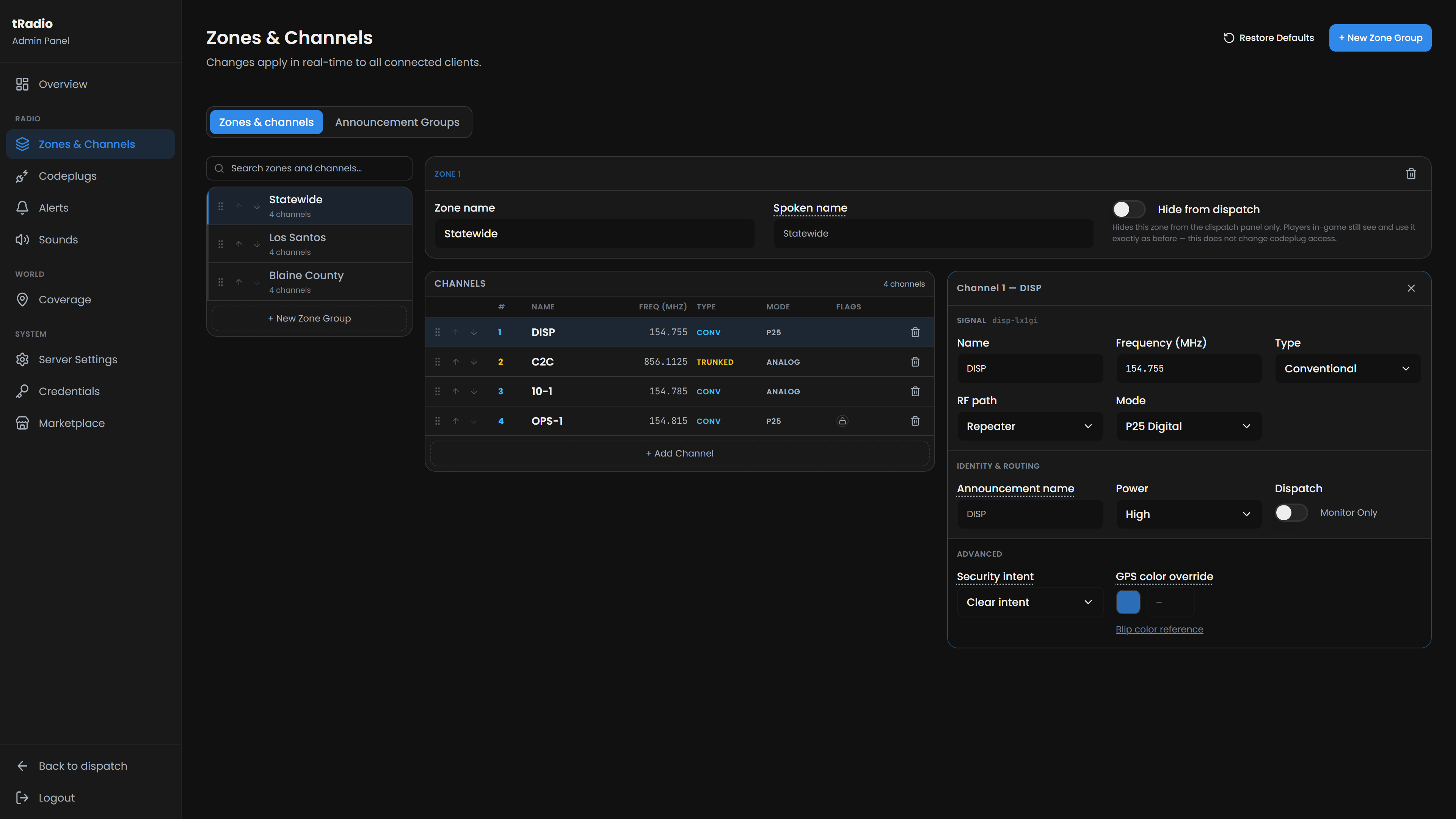Switch to the Announcement Groups tab
This screenshot has height=819, width=1456.
coord(397,122)
